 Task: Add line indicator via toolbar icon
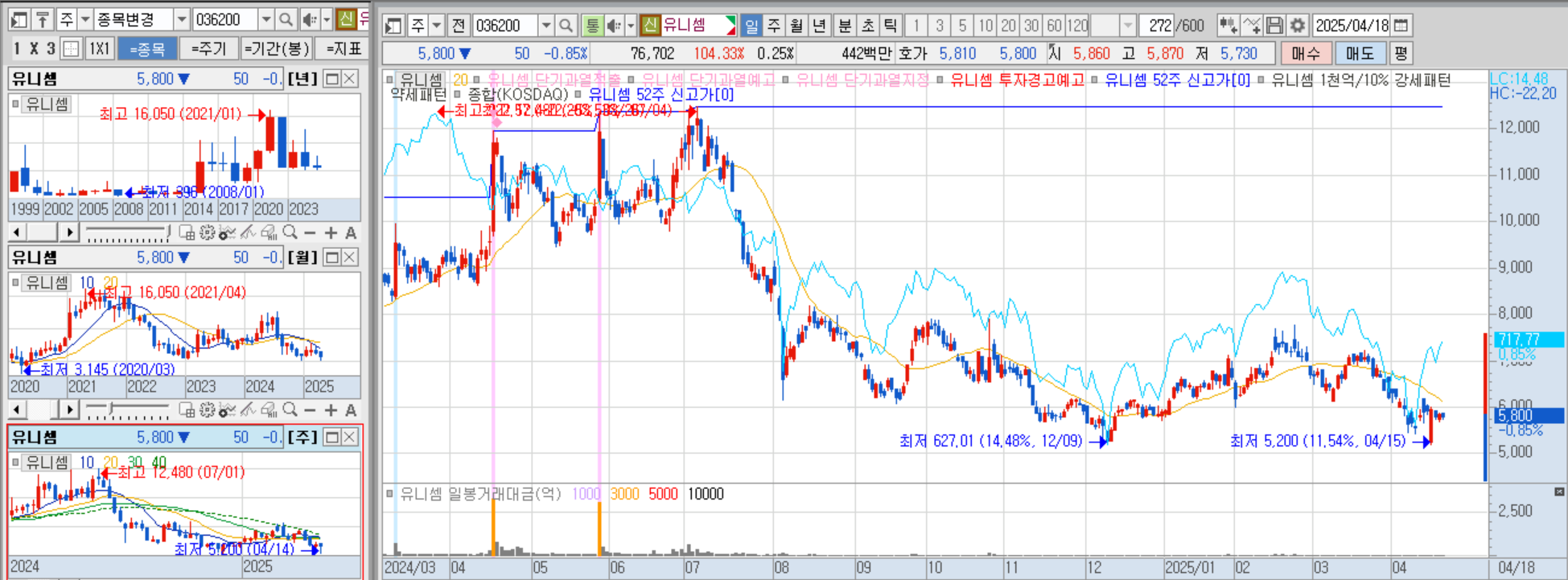[x=1251, y=26]
